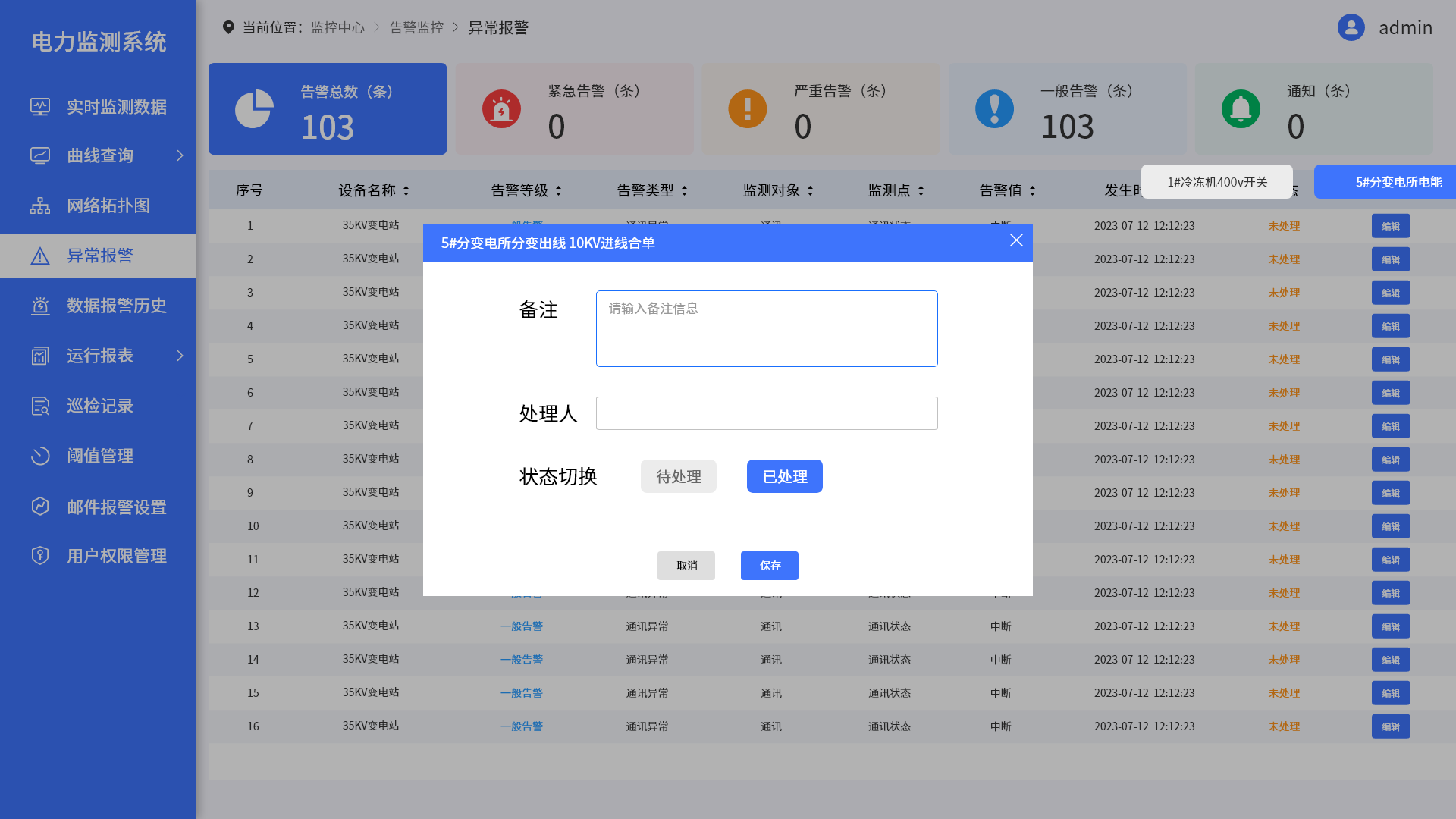Click the 电力监测系统 title

pos(99,42)
